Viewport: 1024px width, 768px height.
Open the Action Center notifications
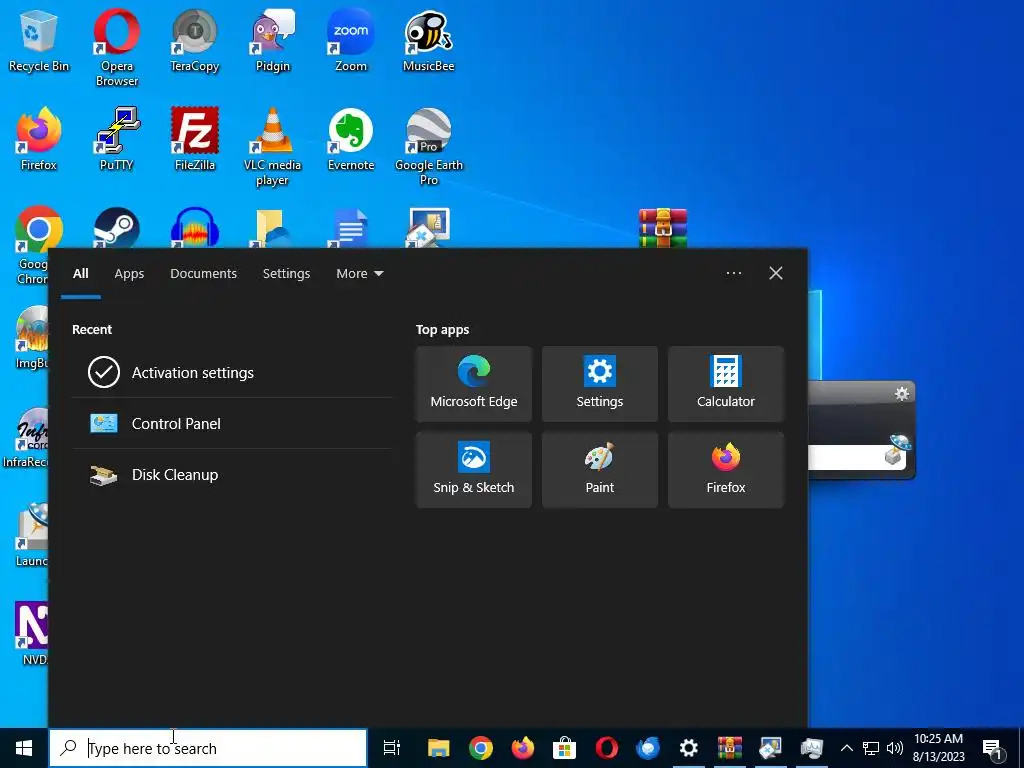tap(993, 748)
